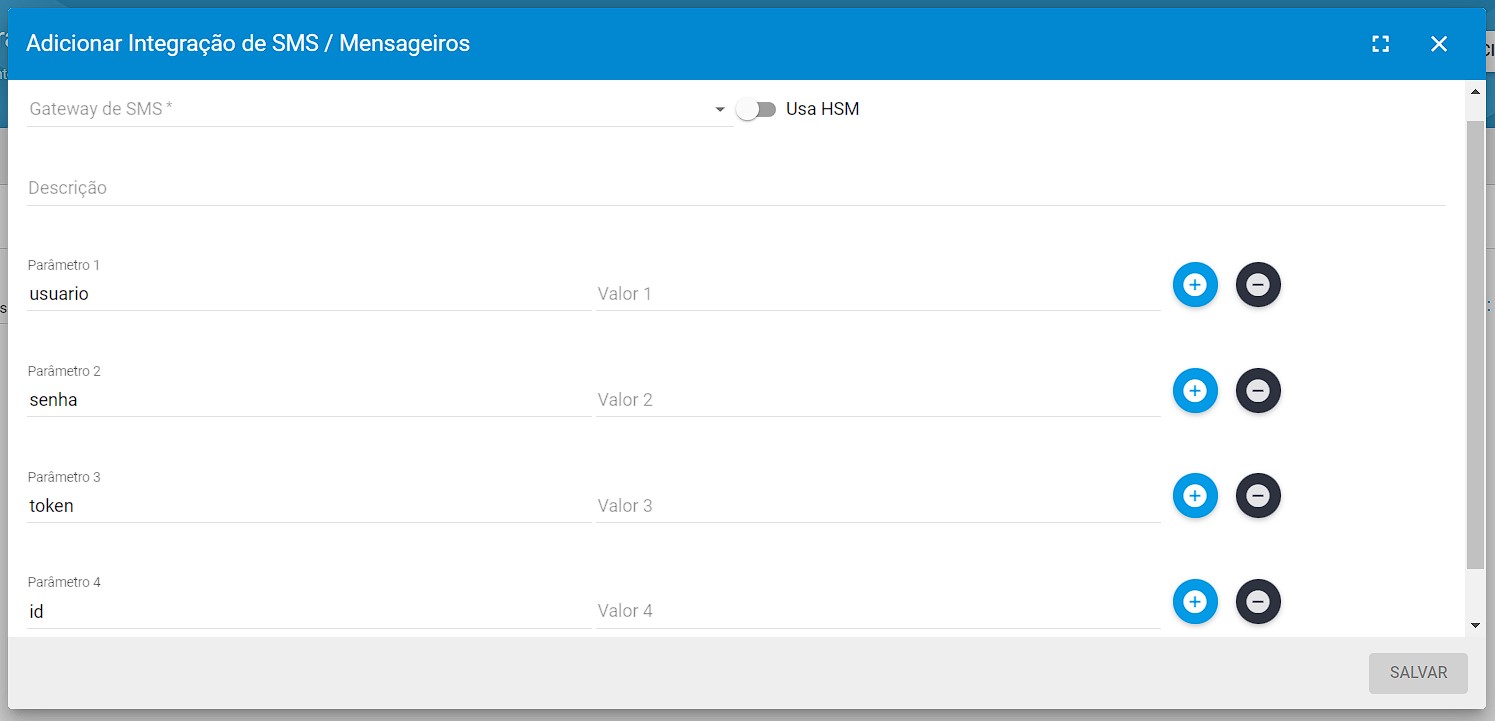Click the dialog title Adicionar Integração de SMS
The height and width of the screenshot is (721, 1495).
click(x=248, y=43)
